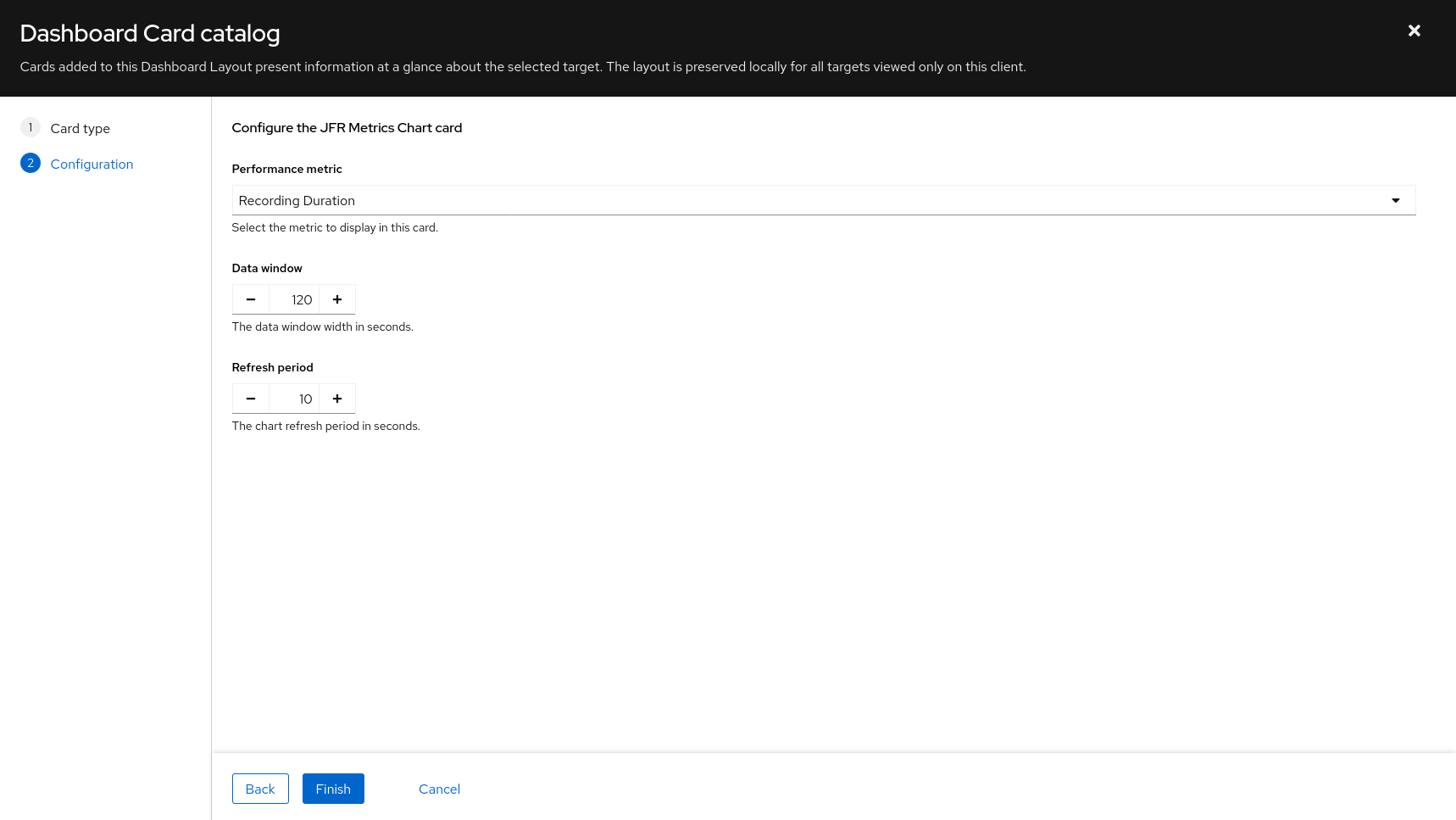Click the step 1 number badge

[x=31, y=128]
